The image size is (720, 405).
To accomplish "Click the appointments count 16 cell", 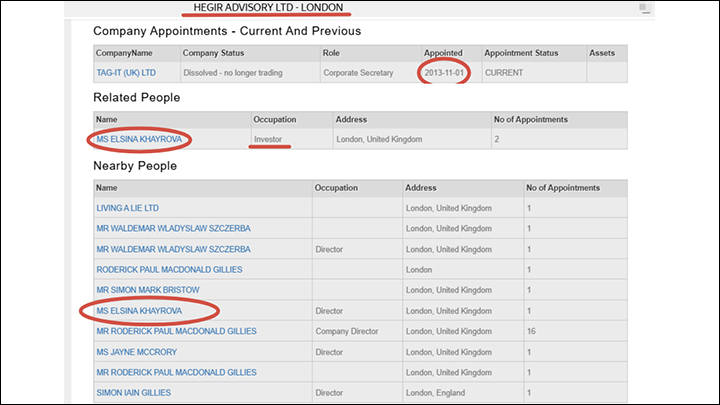I will click(x=531, y=331).
